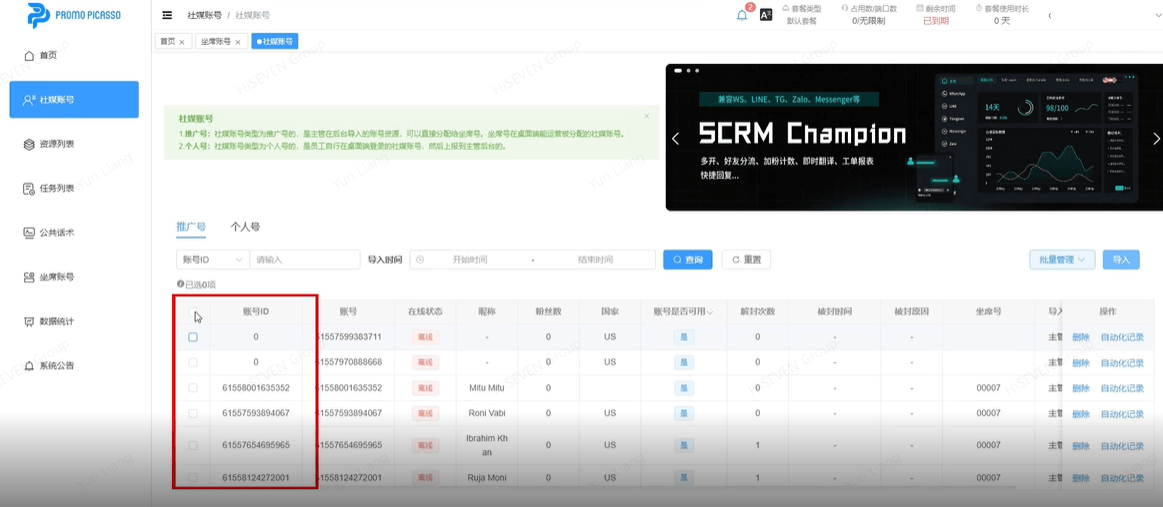The image size is (1163, 507).
Task: Go to 首页 in the sidebar
Action: pos(48,56)
